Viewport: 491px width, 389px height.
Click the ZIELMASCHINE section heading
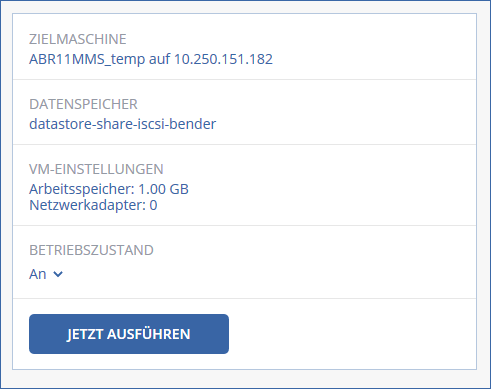(78, 39)
